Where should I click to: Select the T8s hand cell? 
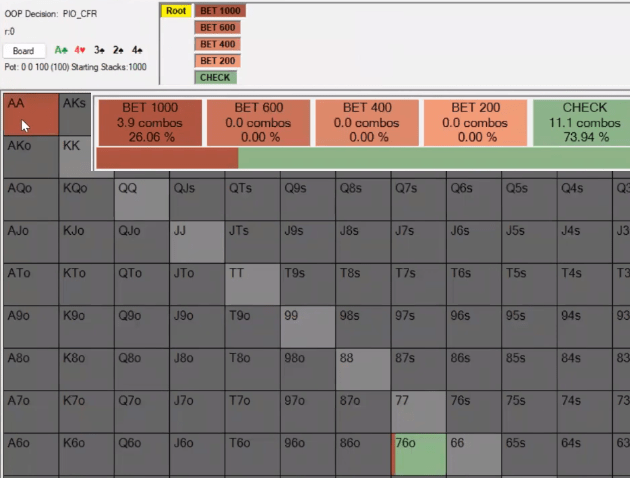tap(363, 285)
